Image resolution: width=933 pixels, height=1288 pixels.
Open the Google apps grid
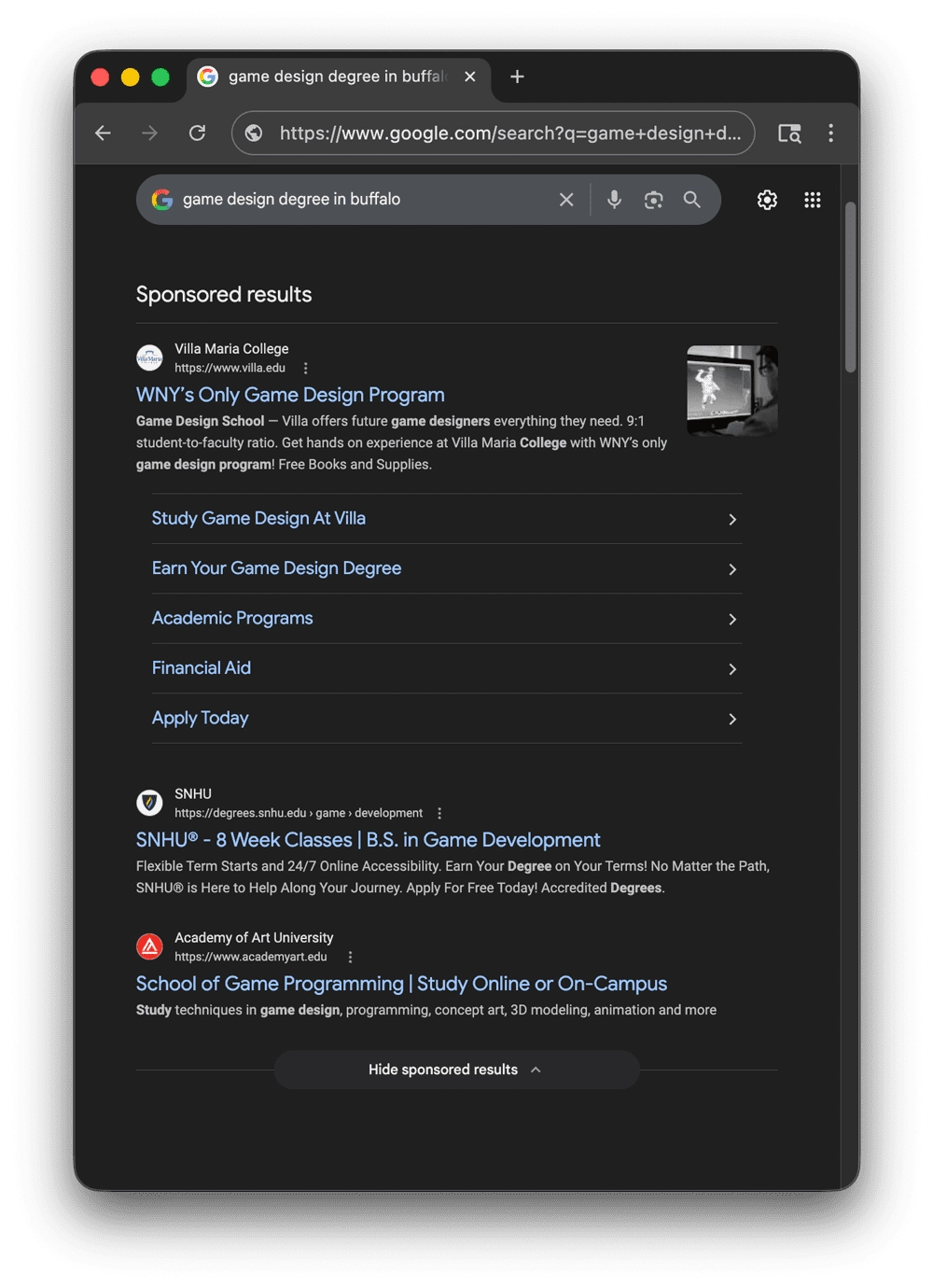812,200
